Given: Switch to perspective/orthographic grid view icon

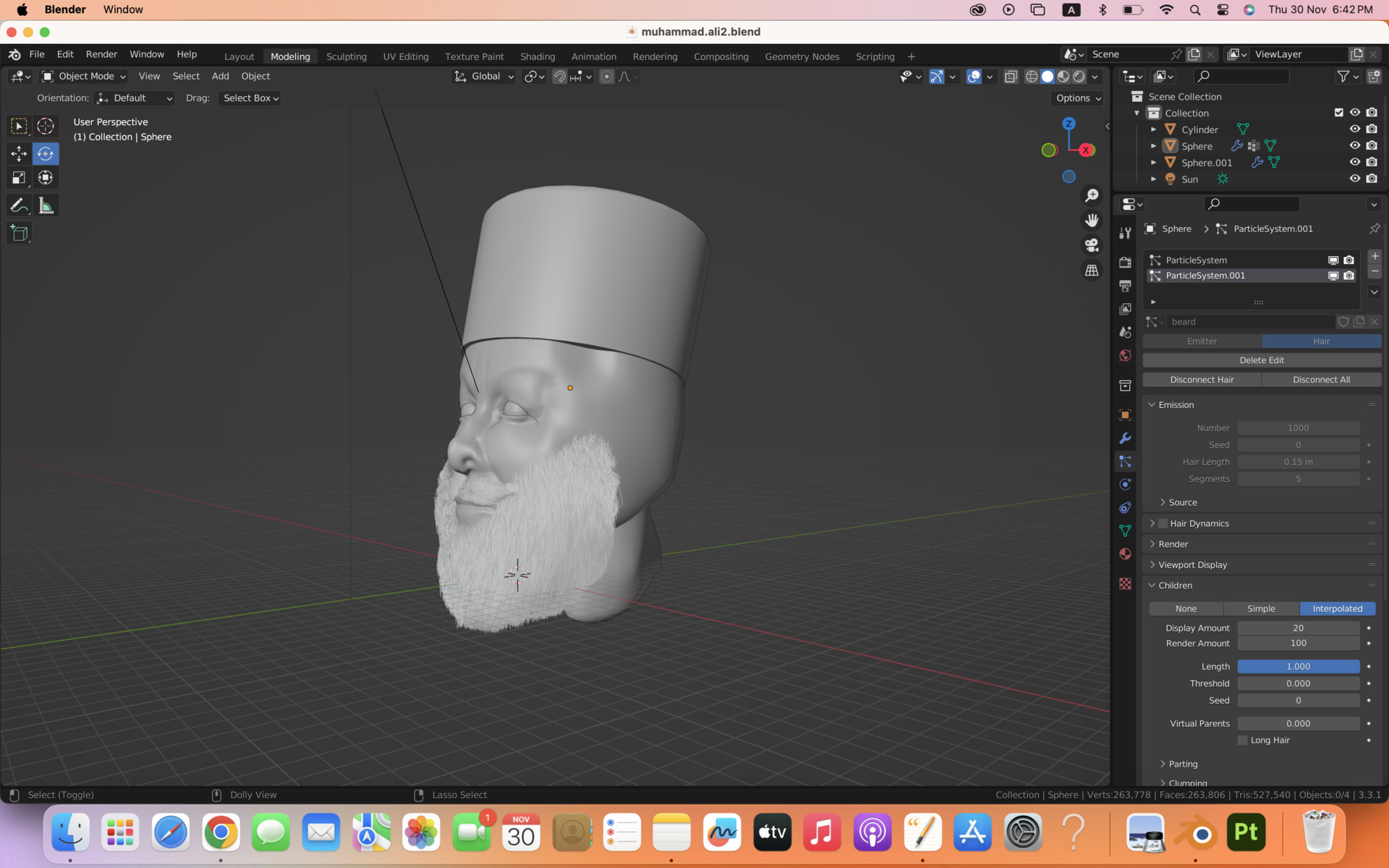Looking at the screenshot, I should coord(1092,271).
